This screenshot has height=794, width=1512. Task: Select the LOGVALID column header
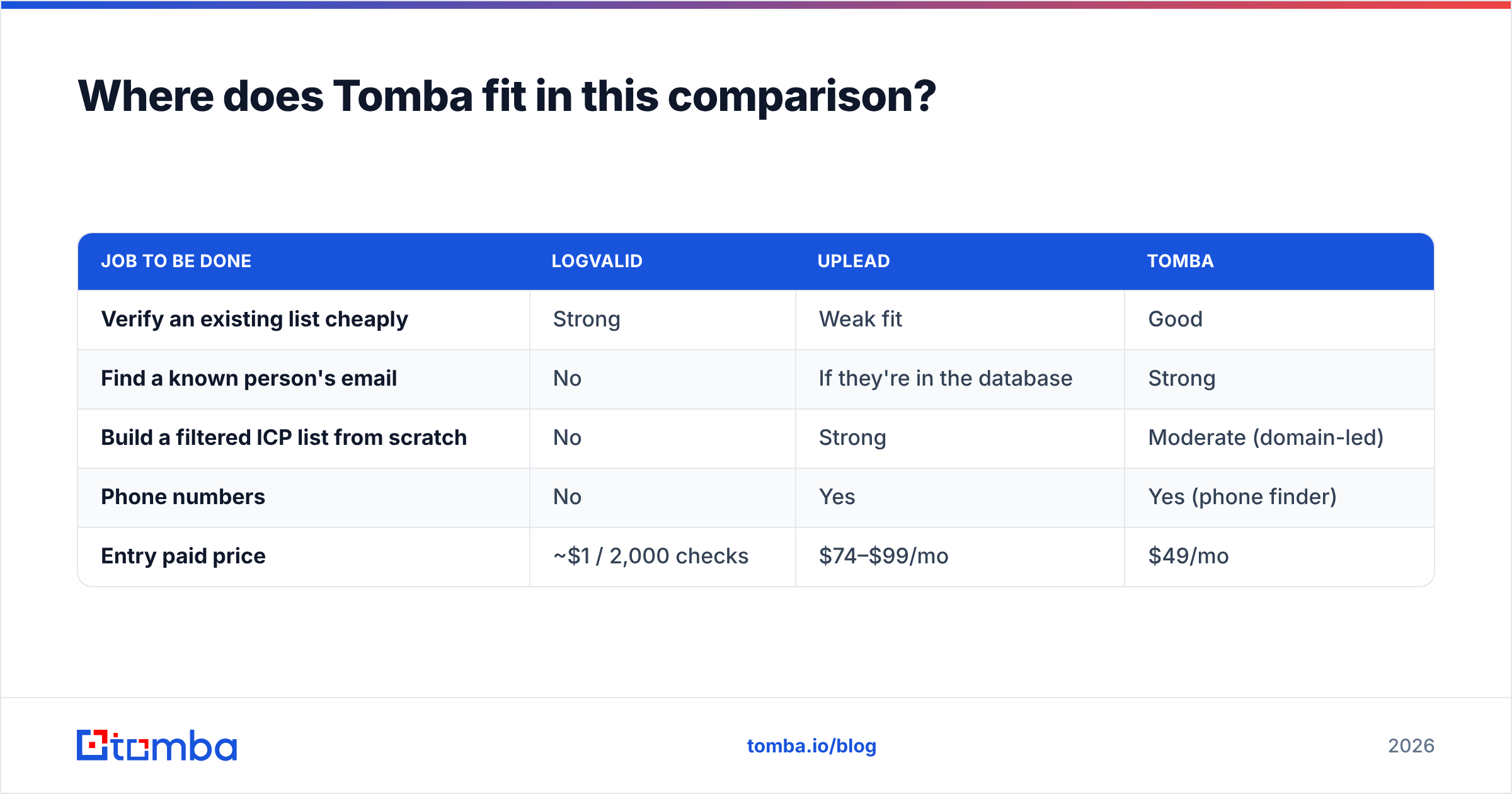pos(597,261)
